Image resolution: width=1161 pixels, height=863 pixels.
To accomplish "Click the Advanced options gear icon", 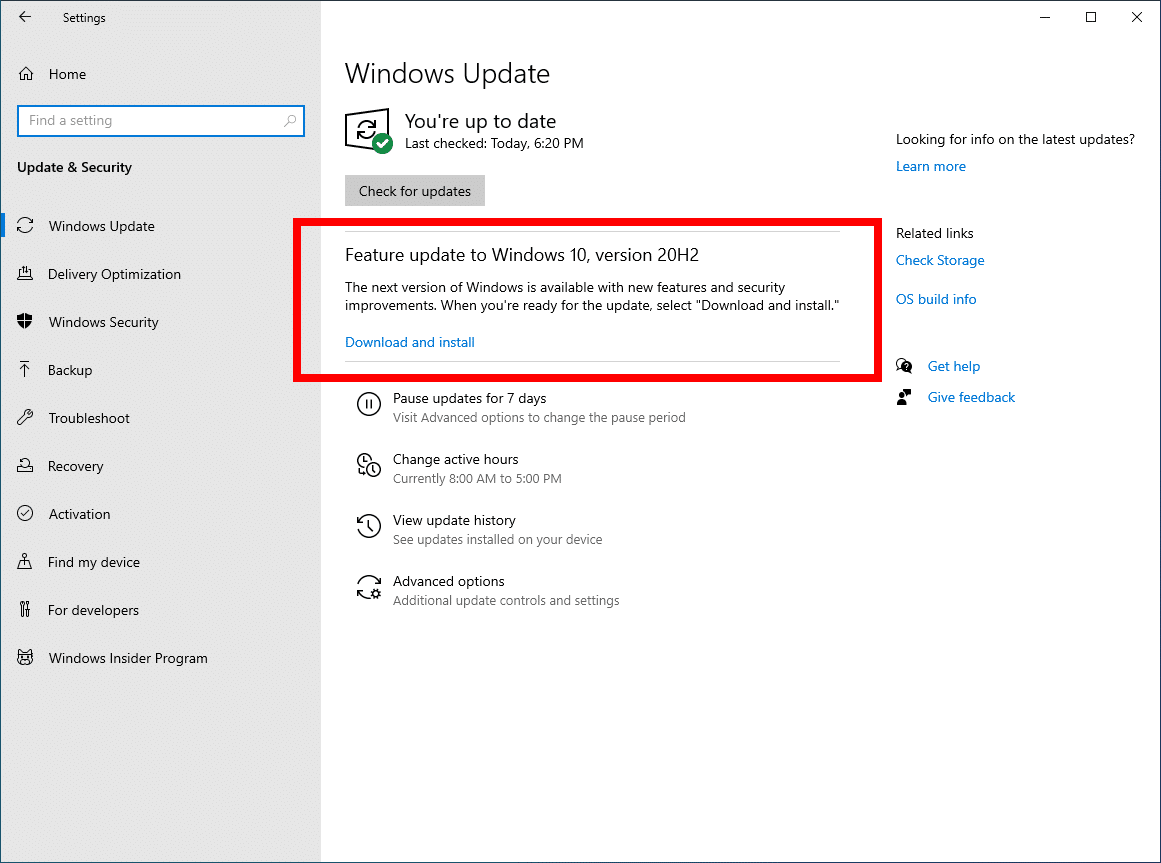I will coord(369,588).
